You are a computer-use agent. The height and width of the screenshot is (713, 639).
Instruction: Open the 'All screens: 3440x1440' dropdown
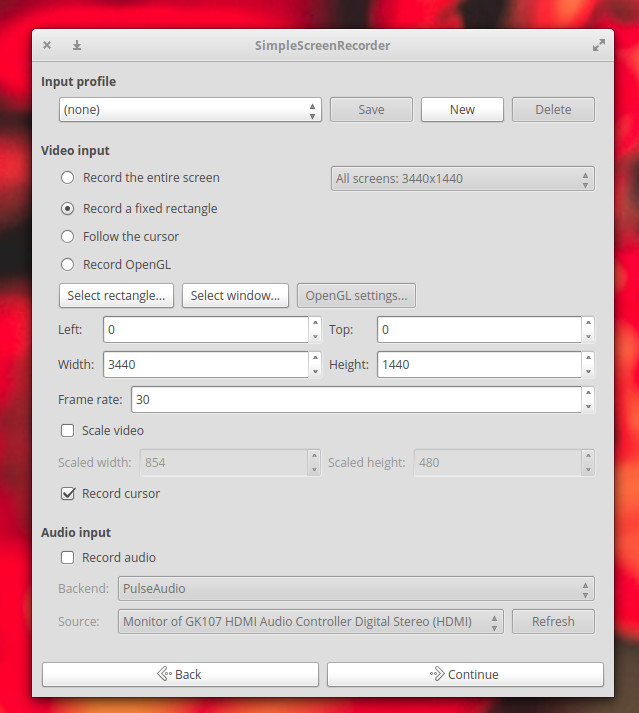click(462, 179)
